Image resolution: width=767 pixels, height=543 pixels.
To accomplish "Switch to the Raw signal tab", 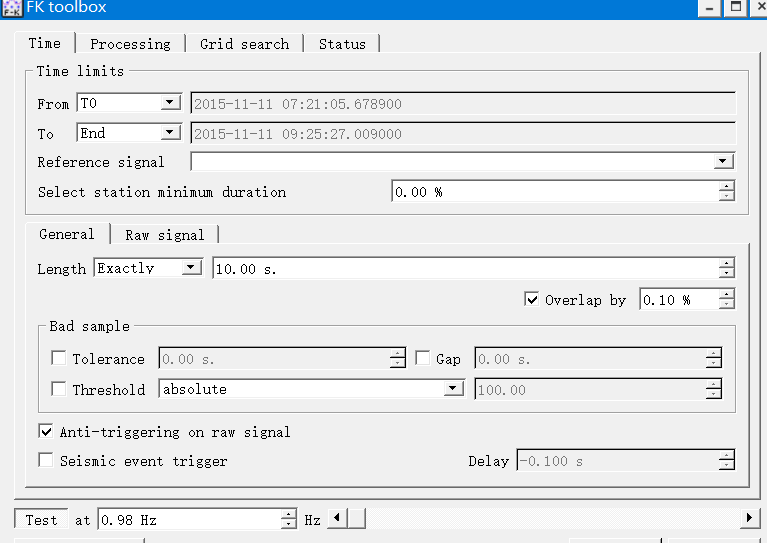I will pyautogui.click(x=164, y=235).
